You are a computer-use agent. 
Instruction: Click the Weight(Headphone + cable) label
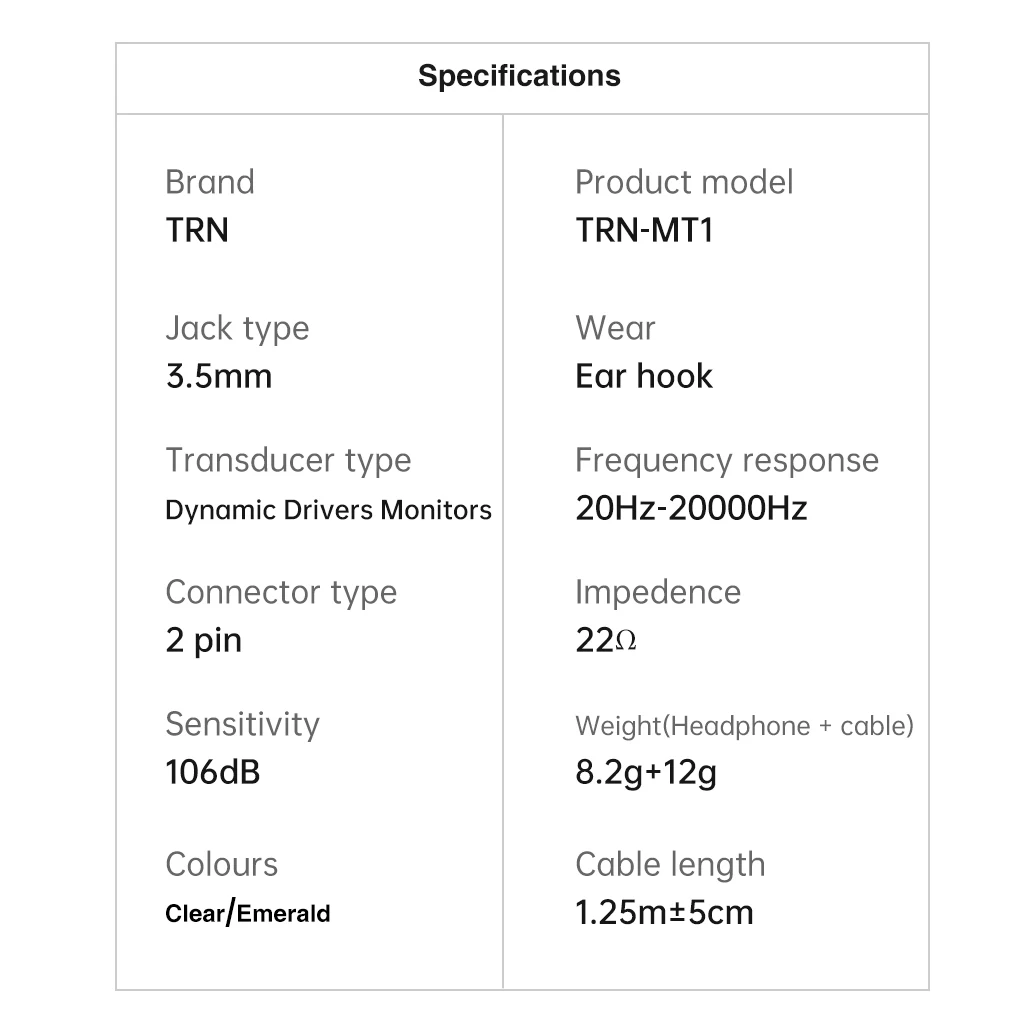pos(744,726)
